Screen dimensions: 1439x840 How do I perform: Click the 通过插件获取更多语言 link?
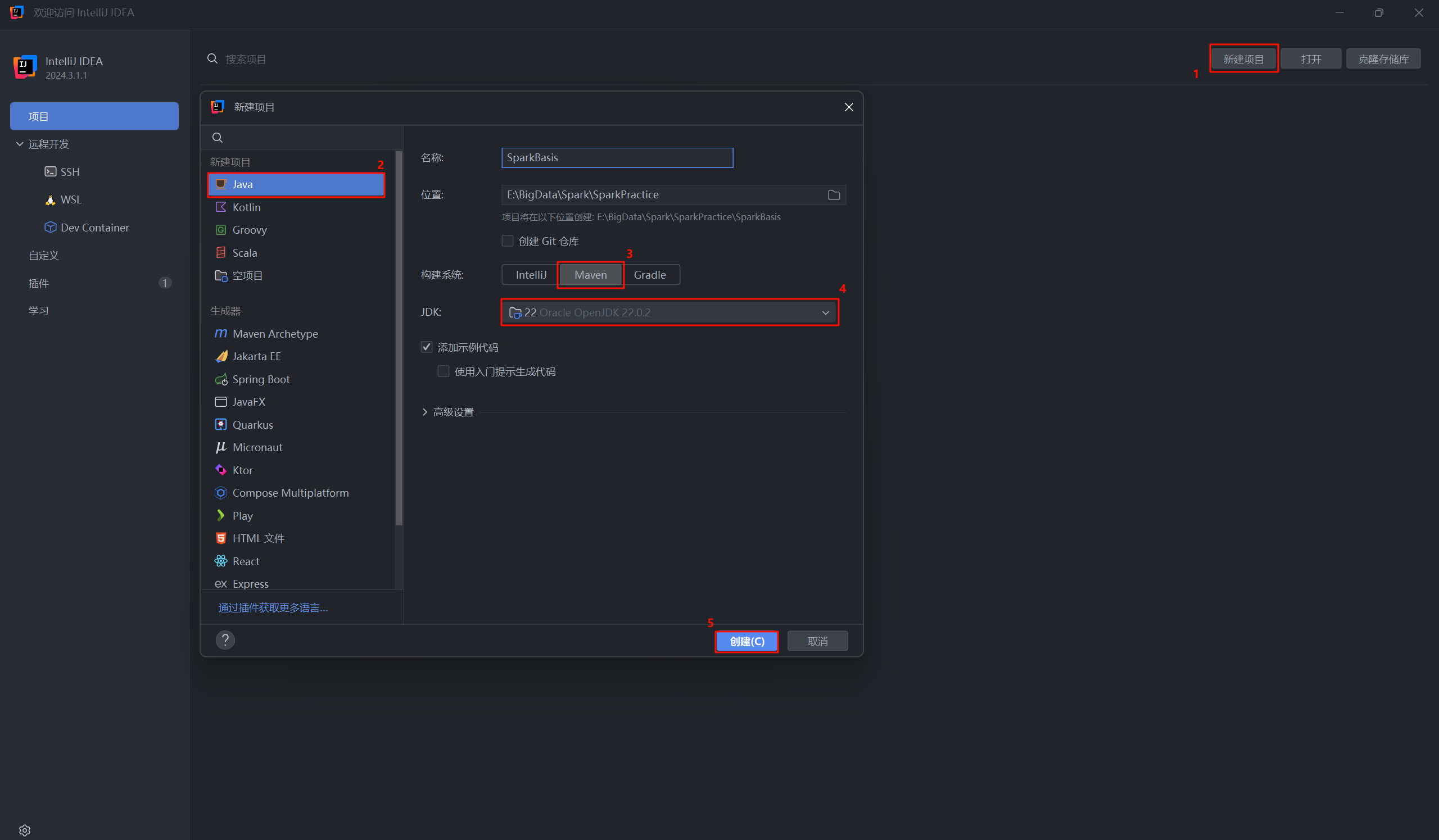pyautogui.click(x=273, y=608)
